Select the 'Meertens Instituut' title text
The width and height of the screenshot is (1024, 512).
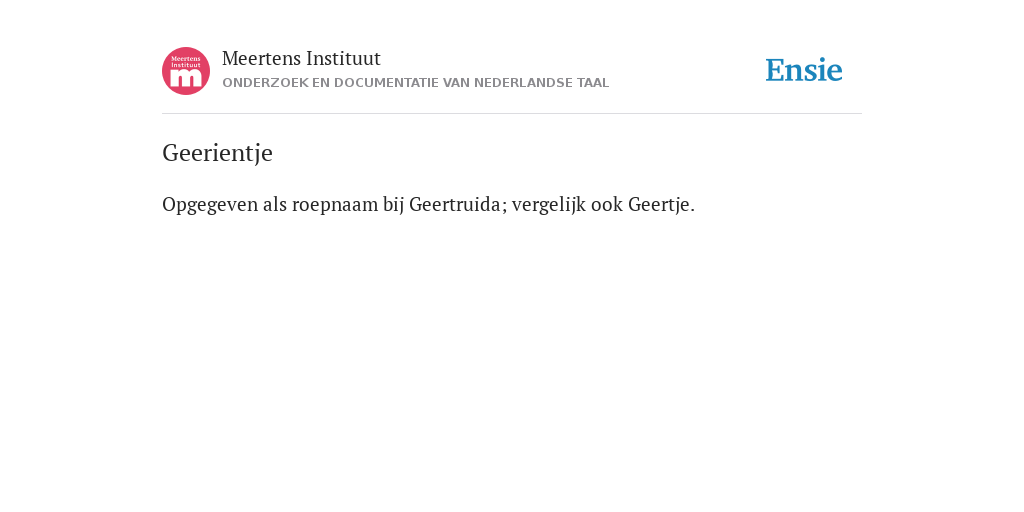(301, 59)
